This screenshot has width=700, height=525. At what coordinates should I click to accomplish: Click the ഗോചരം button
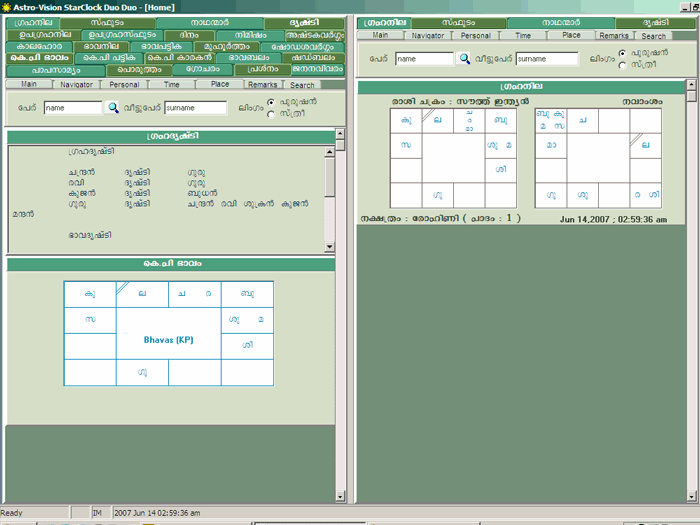tap(203, 70)
